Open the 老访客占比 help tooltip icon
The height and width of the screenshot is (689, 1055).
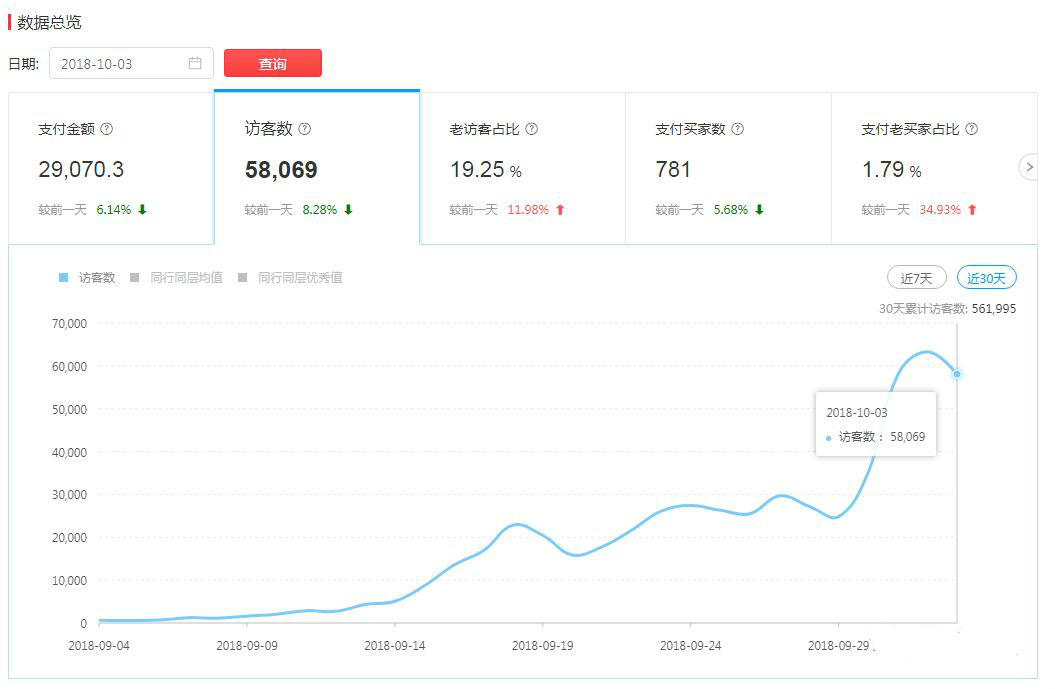coord(534,128)
